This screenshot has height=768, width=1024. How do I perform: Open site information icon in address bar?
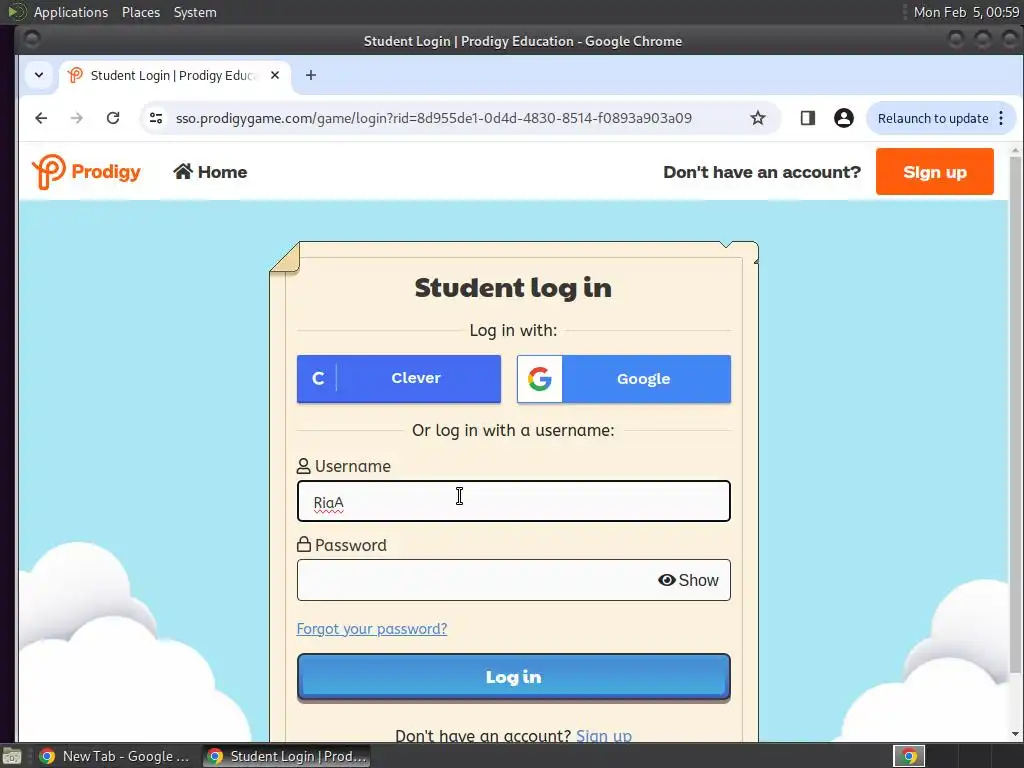point(156,118)
